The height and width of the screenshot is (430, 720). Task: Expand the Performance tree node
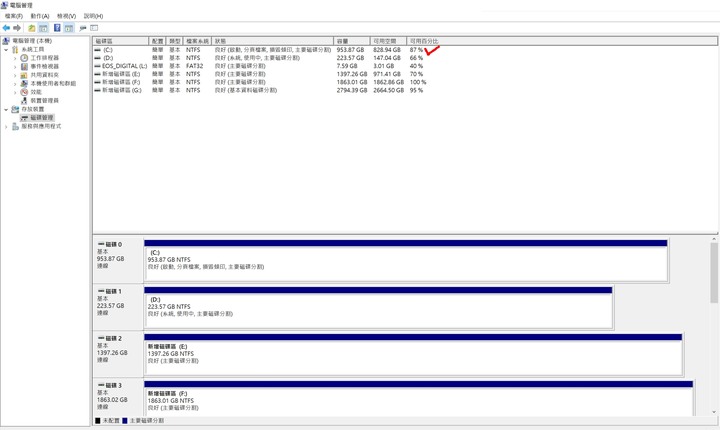point(15,92)
